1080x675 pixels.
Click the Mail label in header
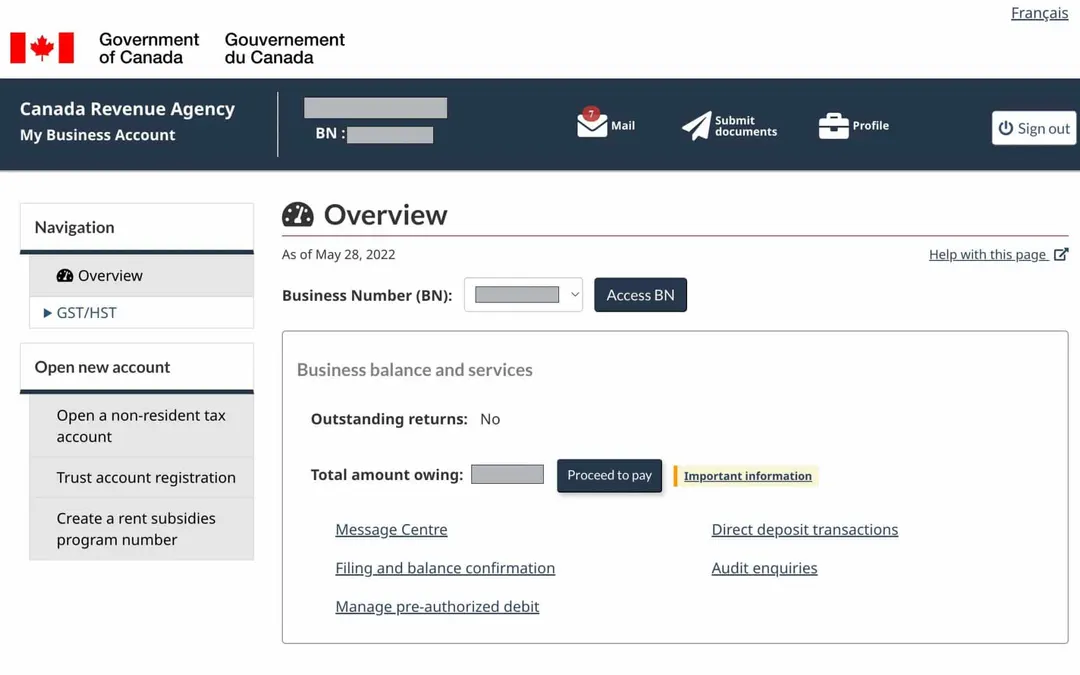[623, 125]
